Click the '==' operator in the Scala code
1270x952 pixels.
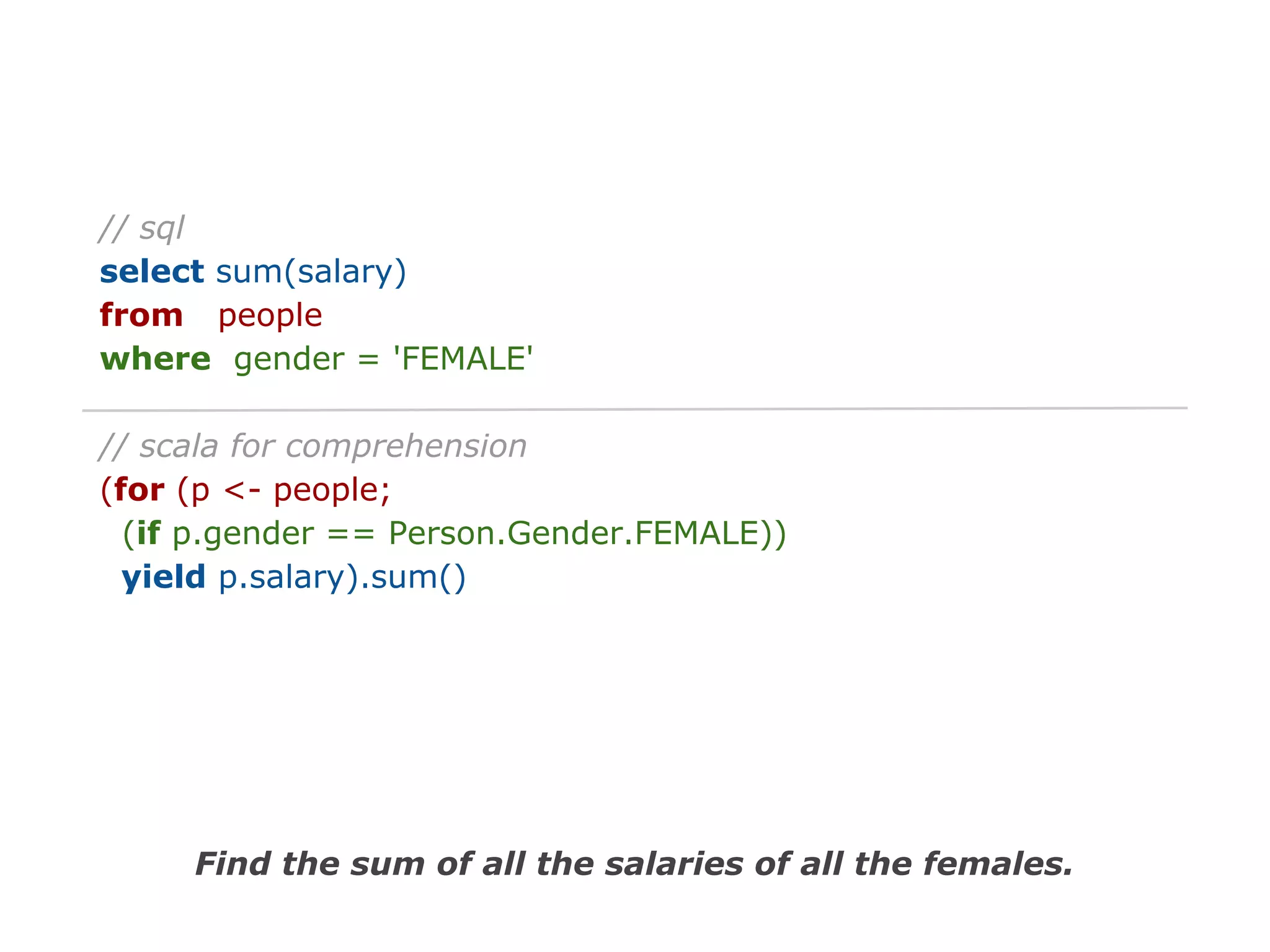pyautogui.click(x=351, y=534)
